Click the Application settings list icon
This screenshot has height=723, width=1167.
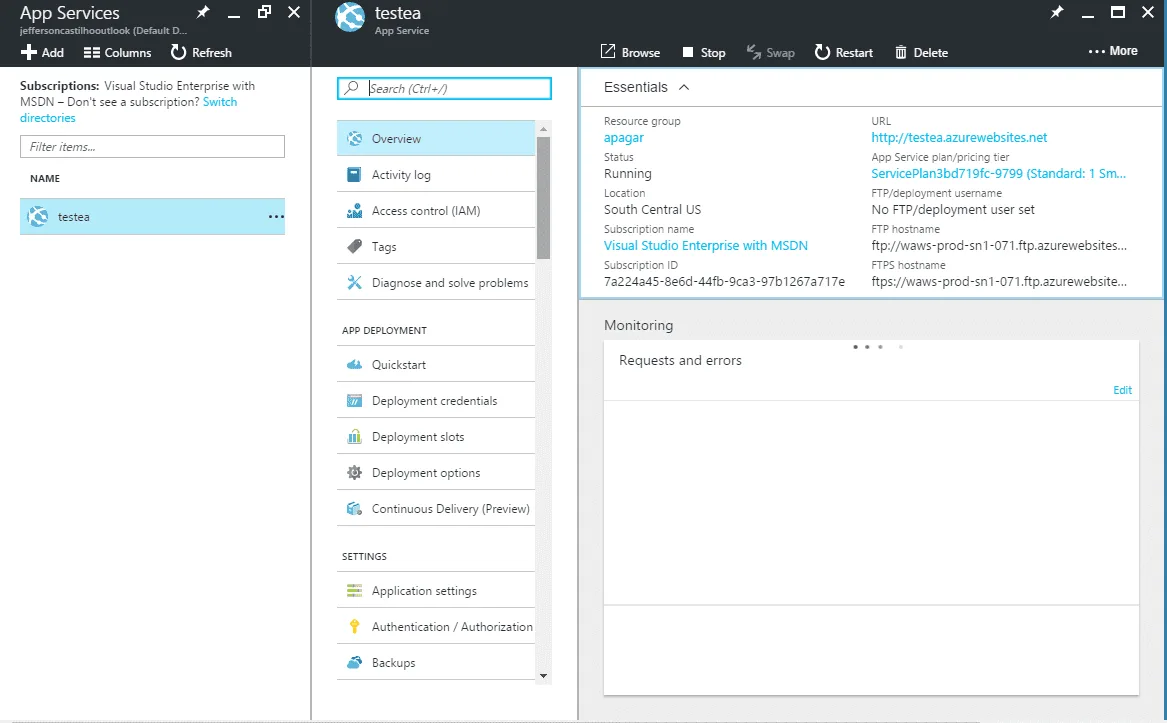pos(354,590)
